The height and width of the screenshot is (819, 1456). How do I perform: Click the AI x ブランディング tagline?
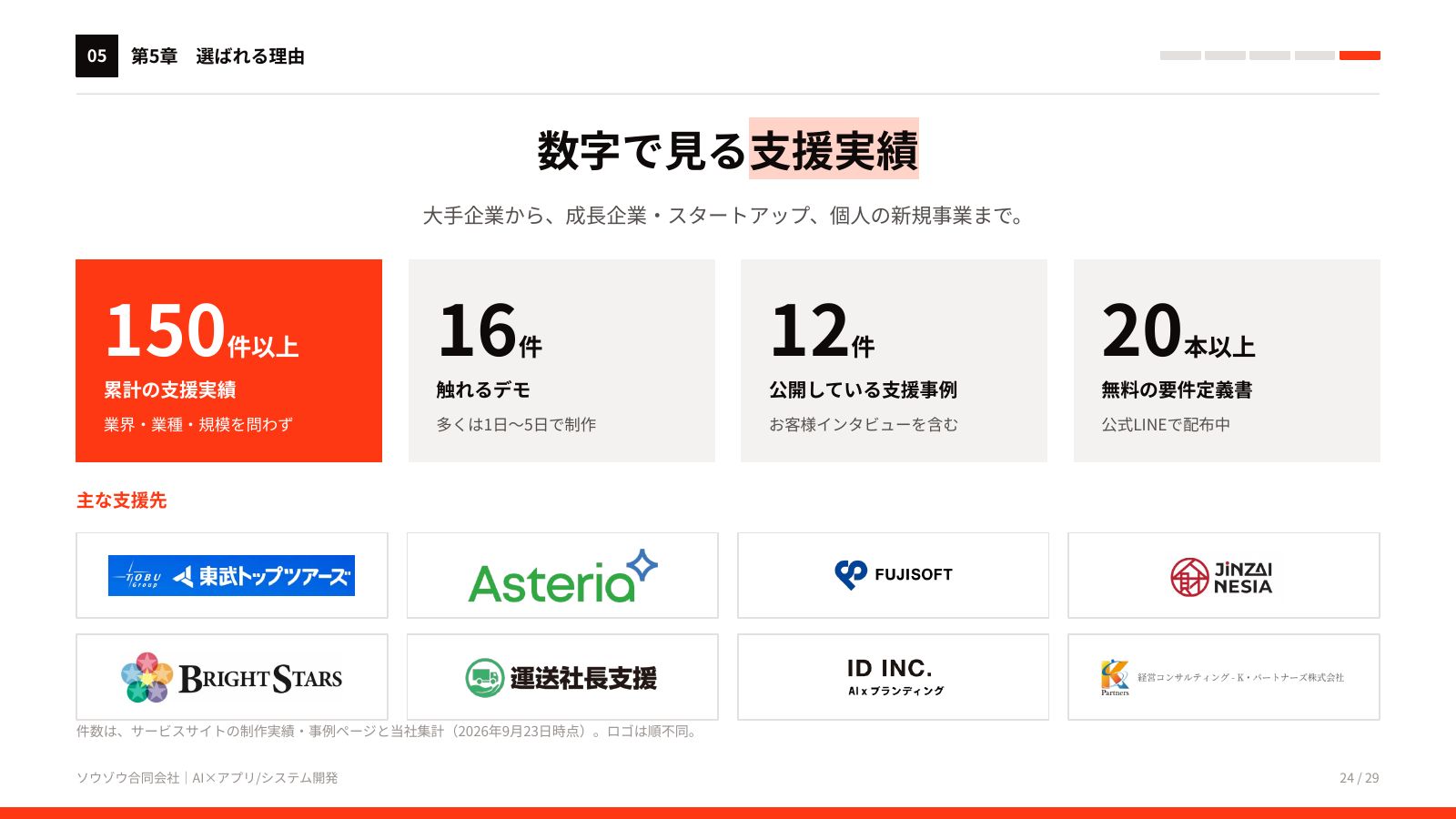coord(896,691)
